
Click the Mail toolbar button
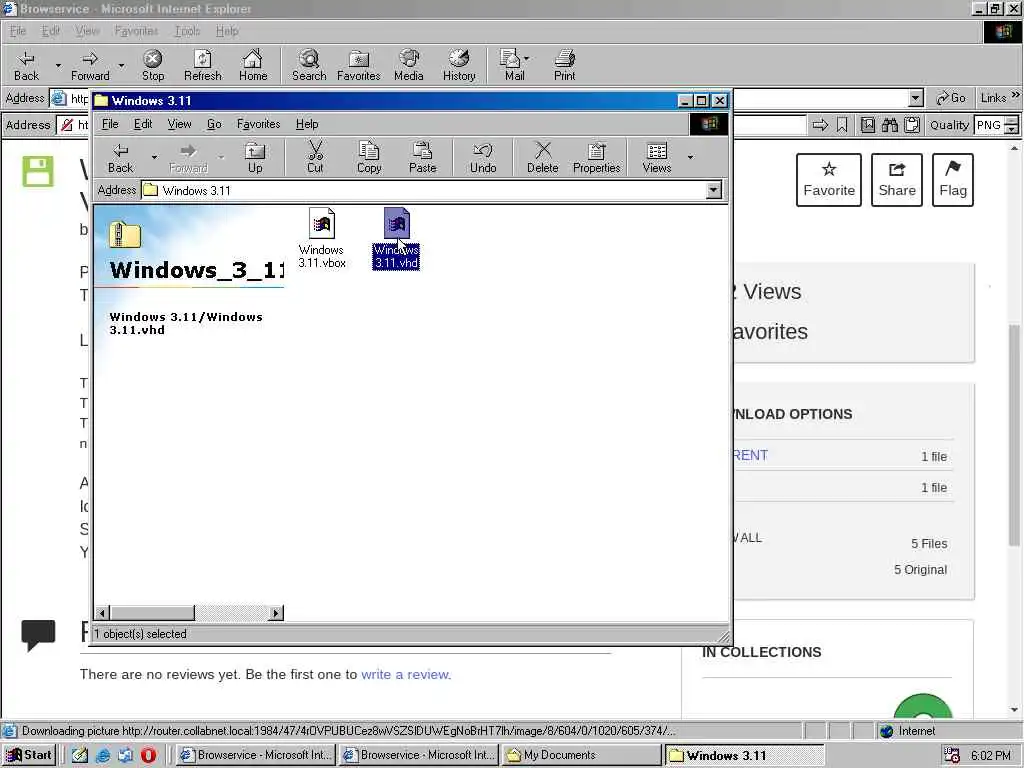pos(514,66)
